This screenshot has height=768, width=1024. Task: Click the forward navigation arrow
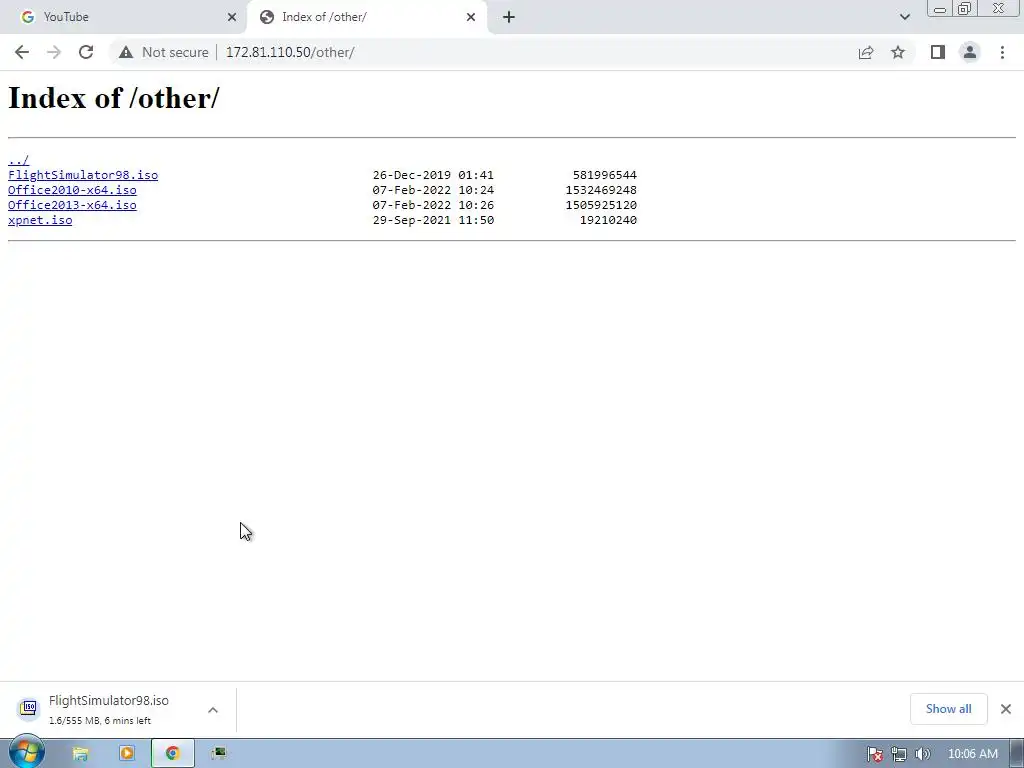coord(54,52)
